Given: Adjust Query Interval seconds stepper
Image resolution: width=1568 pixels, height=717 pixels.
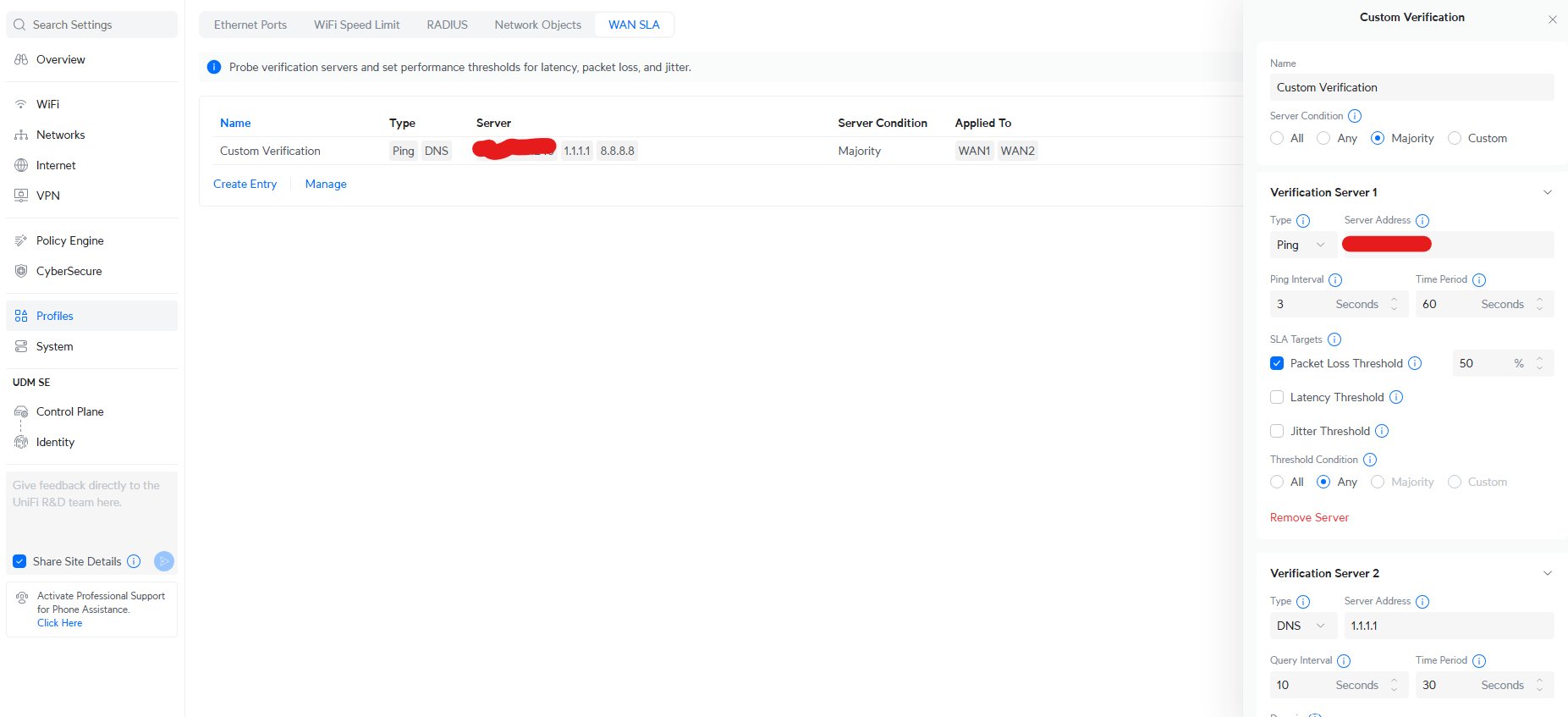Looking at the screenshot, I should 1395,685.
